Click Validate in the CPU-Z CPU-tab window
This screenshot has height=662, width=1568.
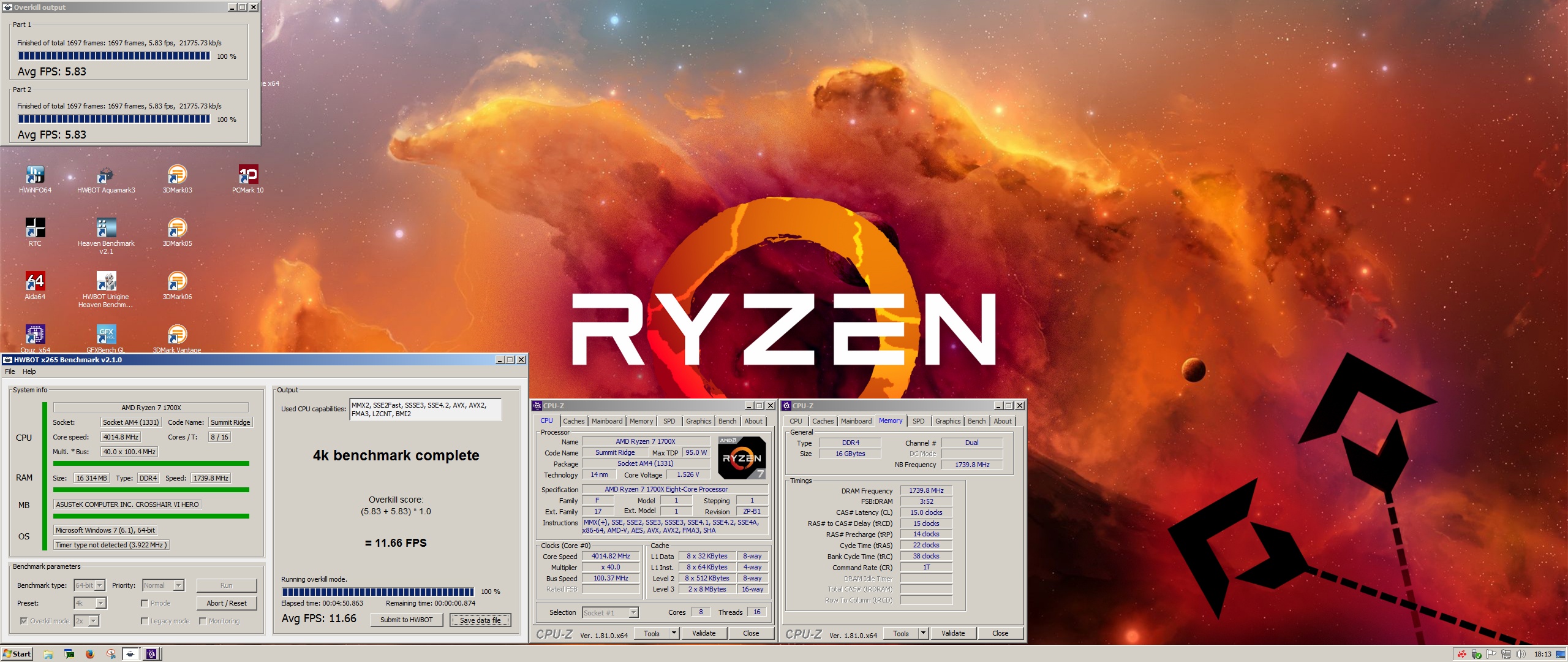tap(704, 633)
